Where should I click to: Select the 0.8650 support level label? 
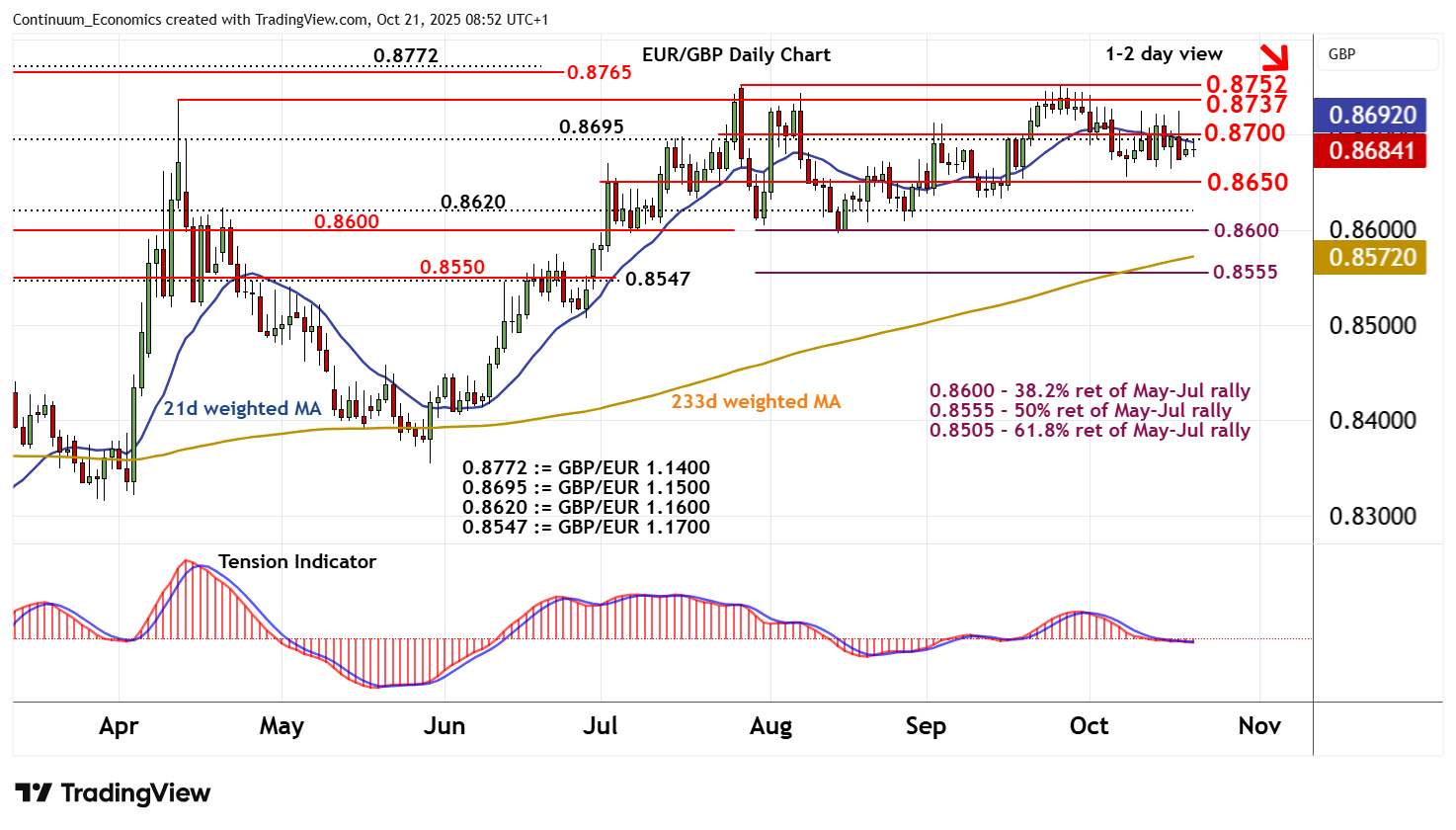coord(1247,182)
